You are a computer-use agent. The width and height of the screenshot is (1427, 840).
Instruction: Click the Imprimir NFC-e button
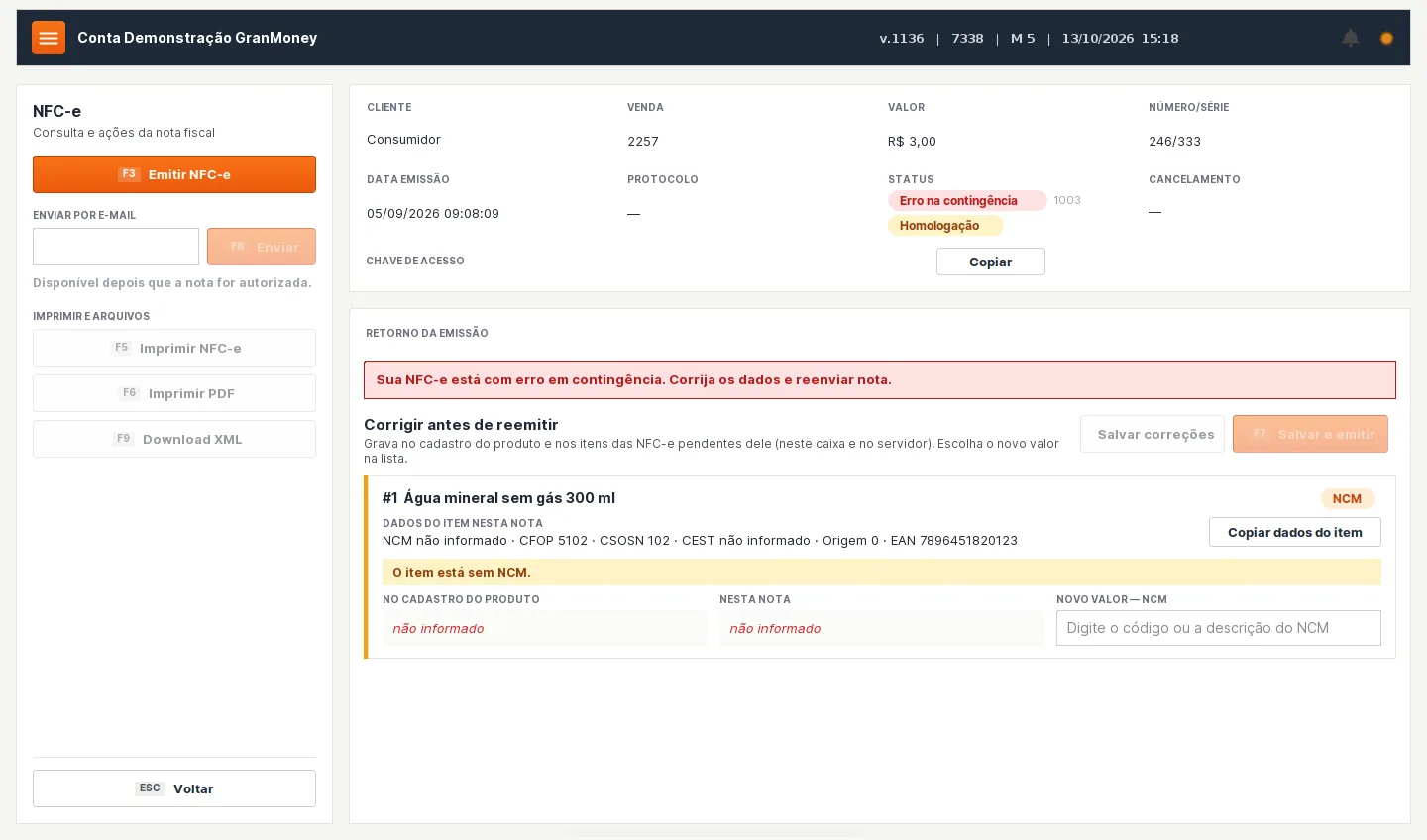coord(174,348)
